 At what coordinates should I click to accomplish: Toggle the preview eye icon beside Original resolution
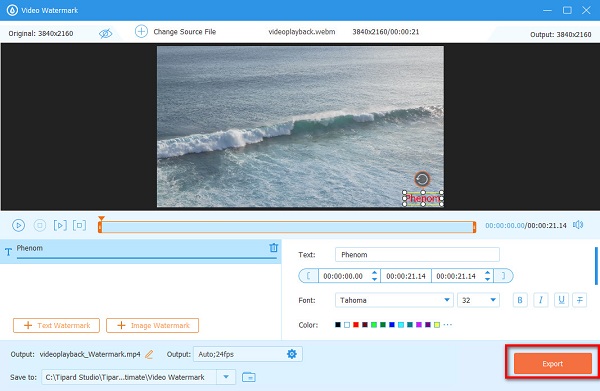[x=105, y=34]
